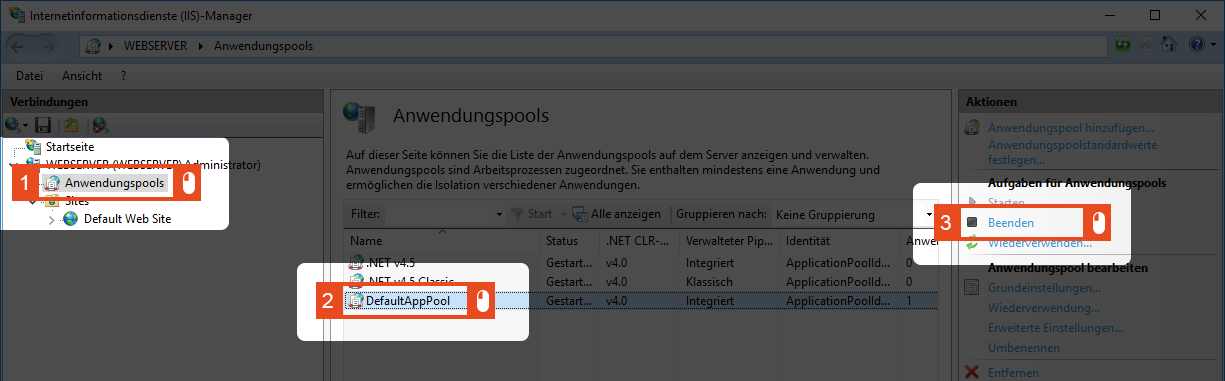Click the save floppy disk icon in Verbindungen
Image resolution: width=1225 pixels, height=381 pixels.
pyautogui.click(x=43, y=125)
